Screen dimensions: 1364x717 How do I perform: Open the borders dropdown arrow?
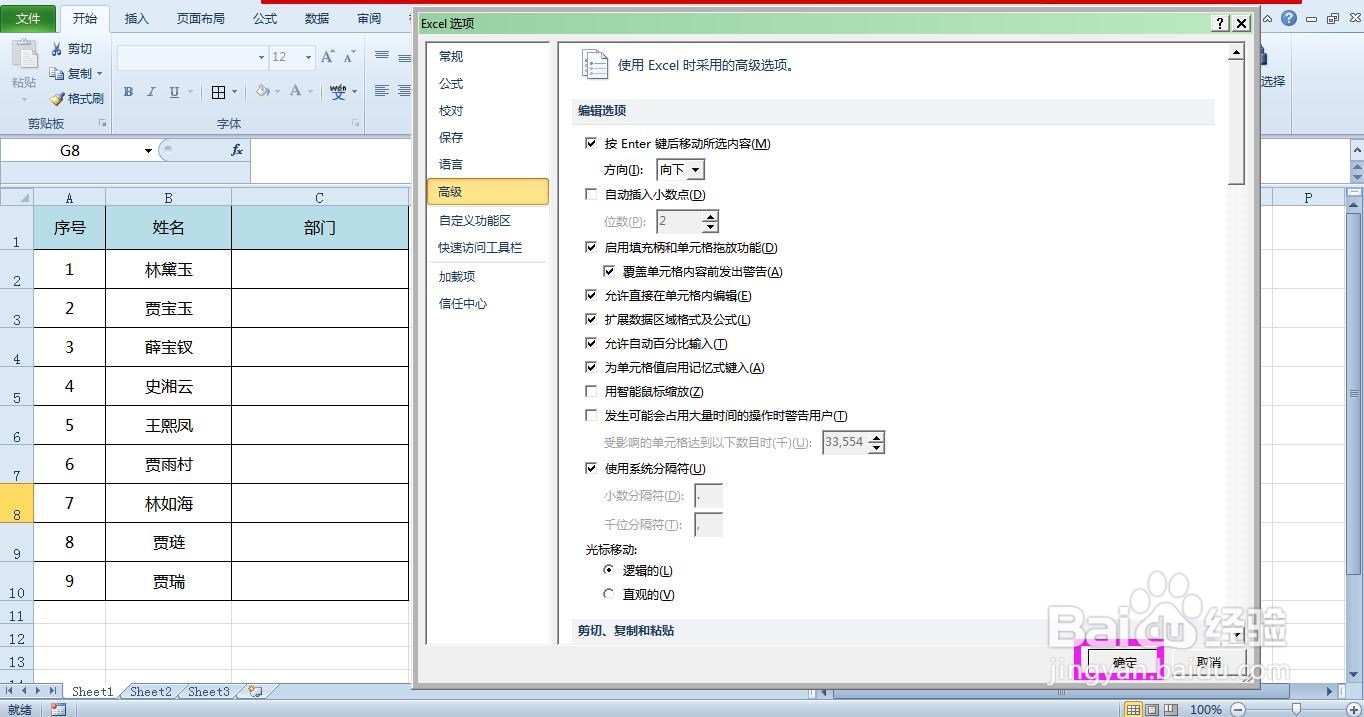[234, 92]
